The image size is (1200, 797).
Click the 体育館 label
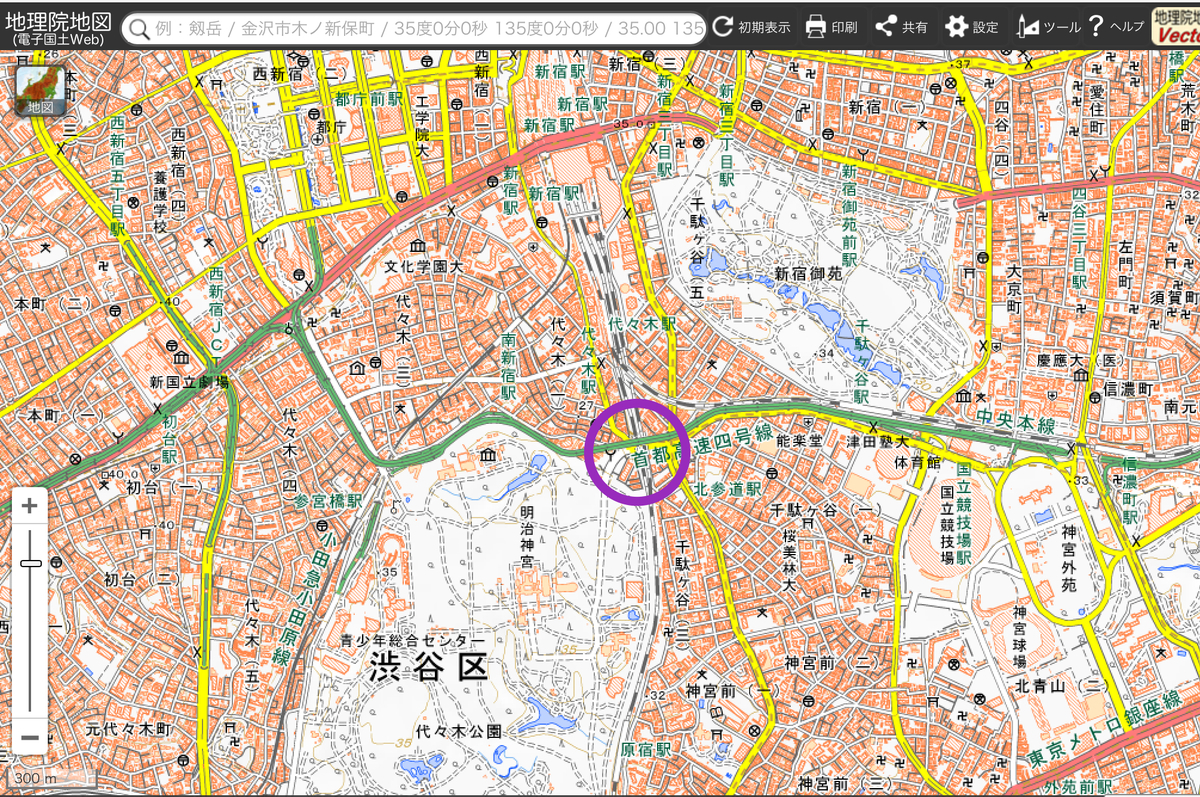(x=916, y=463)
